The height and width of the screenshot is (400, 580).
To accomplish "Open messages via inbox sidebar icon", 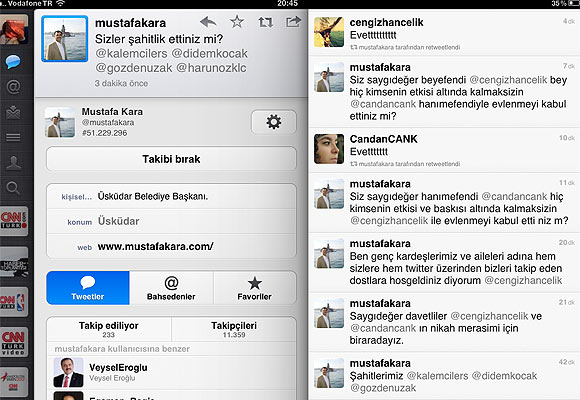I will click(x=13, y=112).
